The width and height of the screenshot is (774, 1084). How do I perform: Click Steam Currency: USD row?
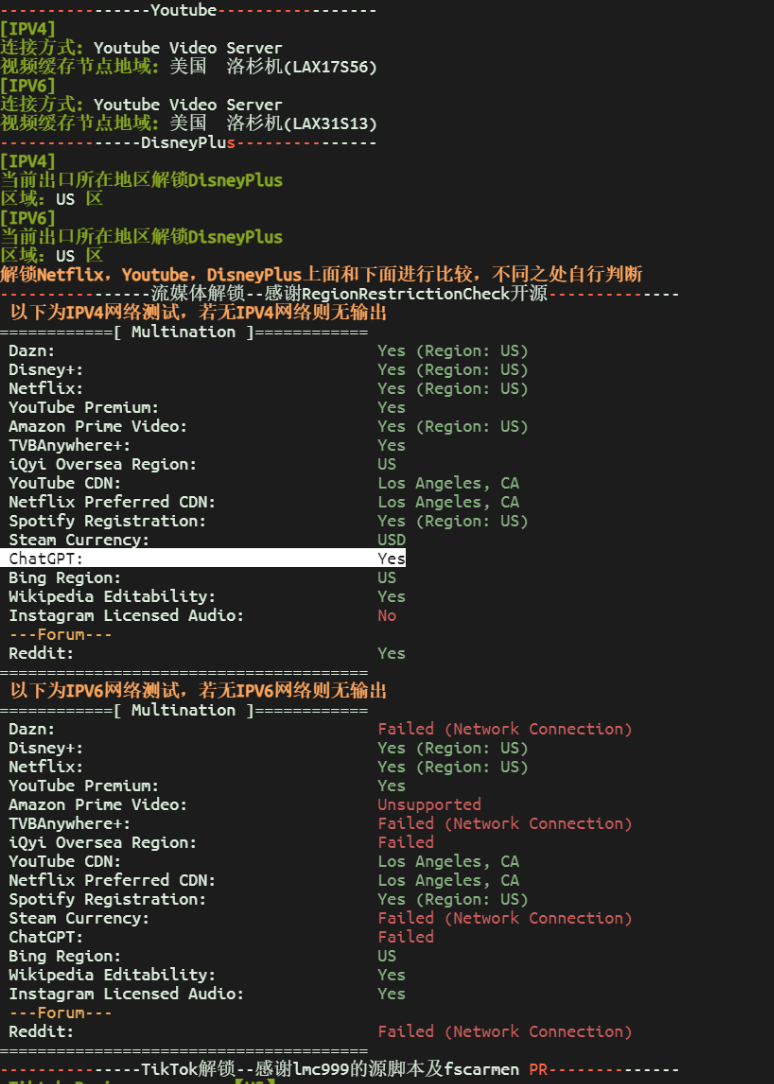tap(207, 539)
